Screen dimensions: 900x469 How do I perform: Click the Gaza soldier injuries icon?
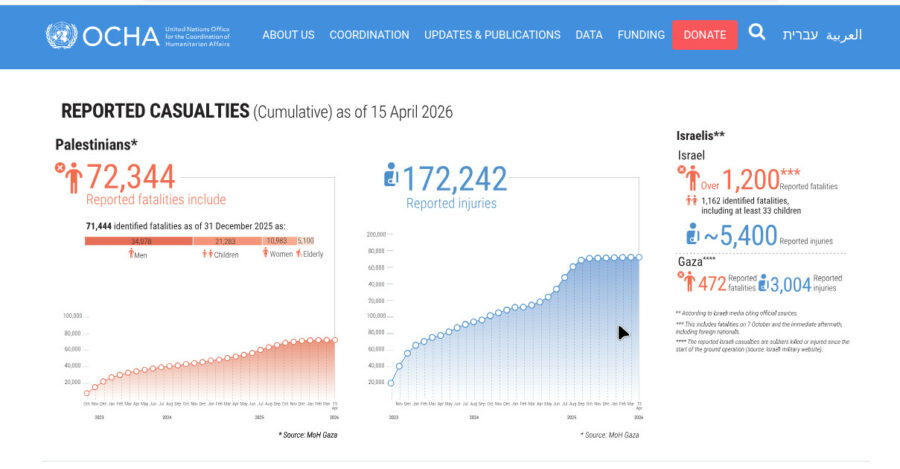(x=767, y=283)
